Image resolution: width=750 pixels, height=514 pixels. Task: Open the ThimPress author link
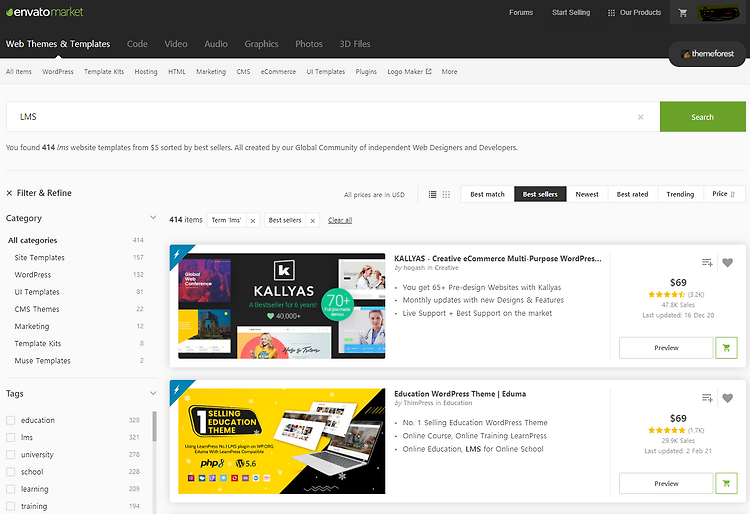(x=418, y=403)
